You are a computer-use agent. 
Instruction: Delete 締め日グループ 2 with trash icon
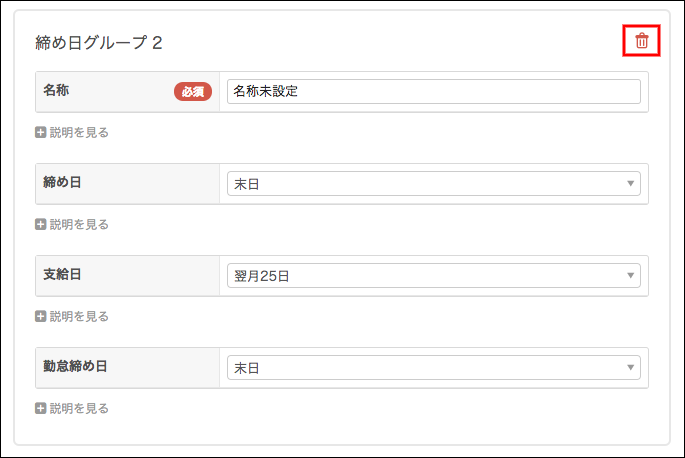pyautogui.click(x=641, y=41)
